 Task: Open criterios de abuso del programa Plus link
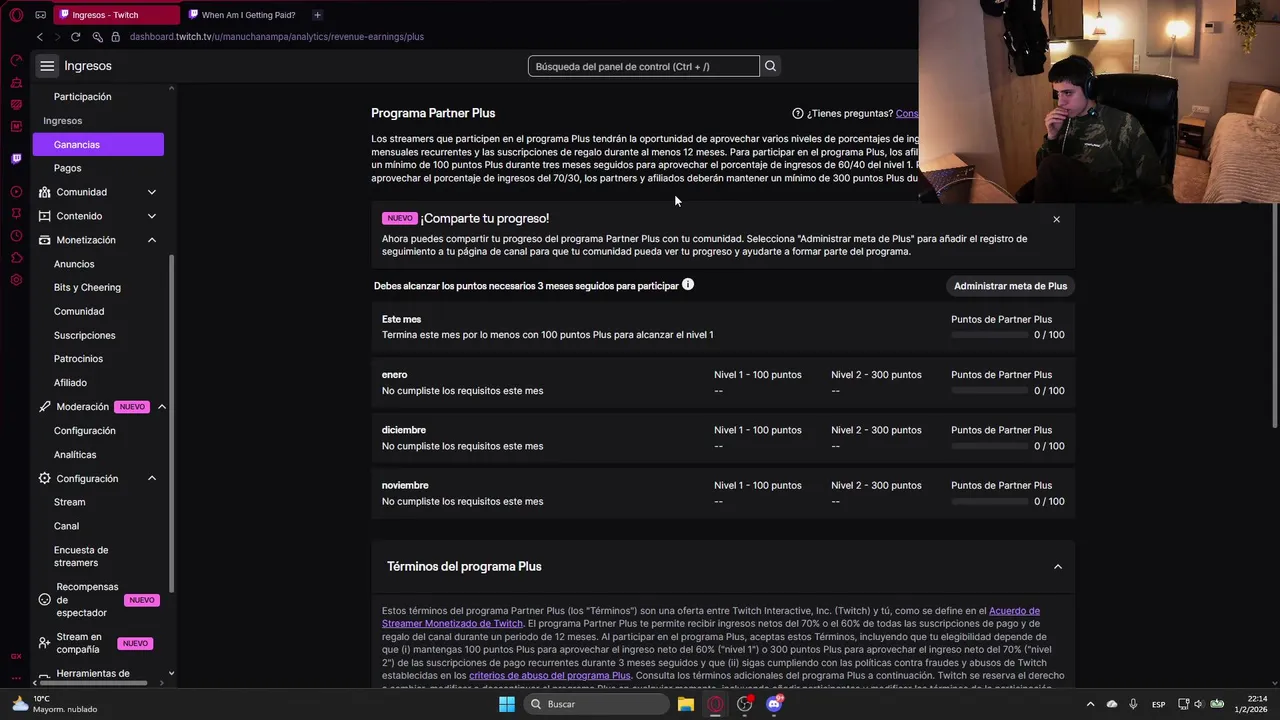pos(550,676)
